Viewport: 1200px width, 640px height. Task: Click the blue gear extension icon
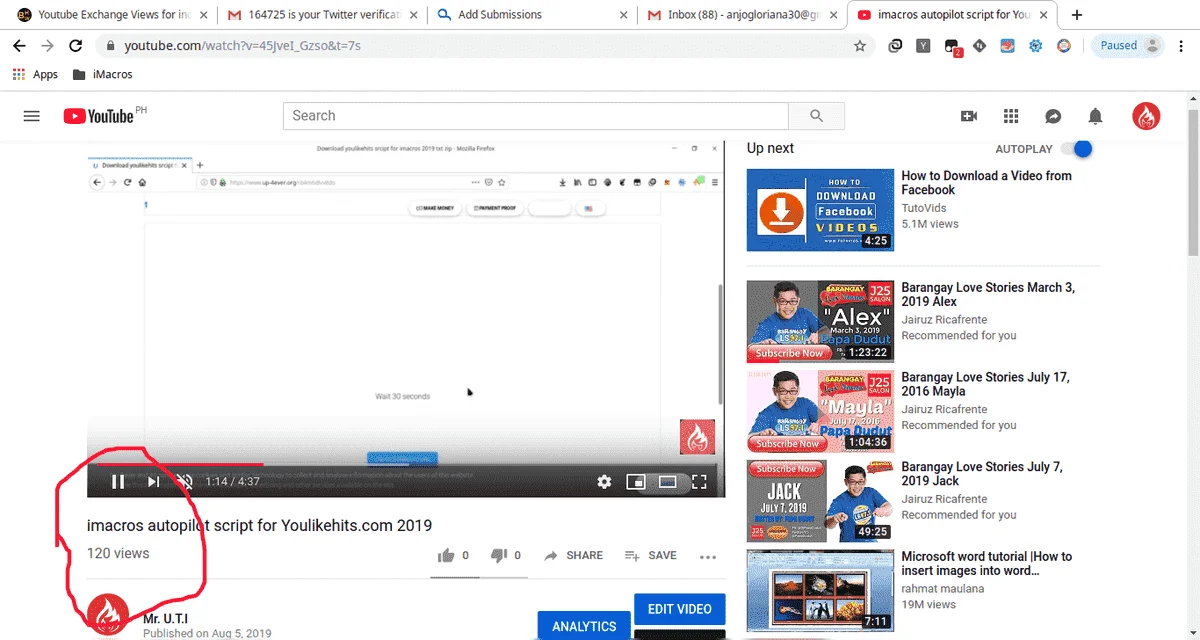[x=1036, y=45]
